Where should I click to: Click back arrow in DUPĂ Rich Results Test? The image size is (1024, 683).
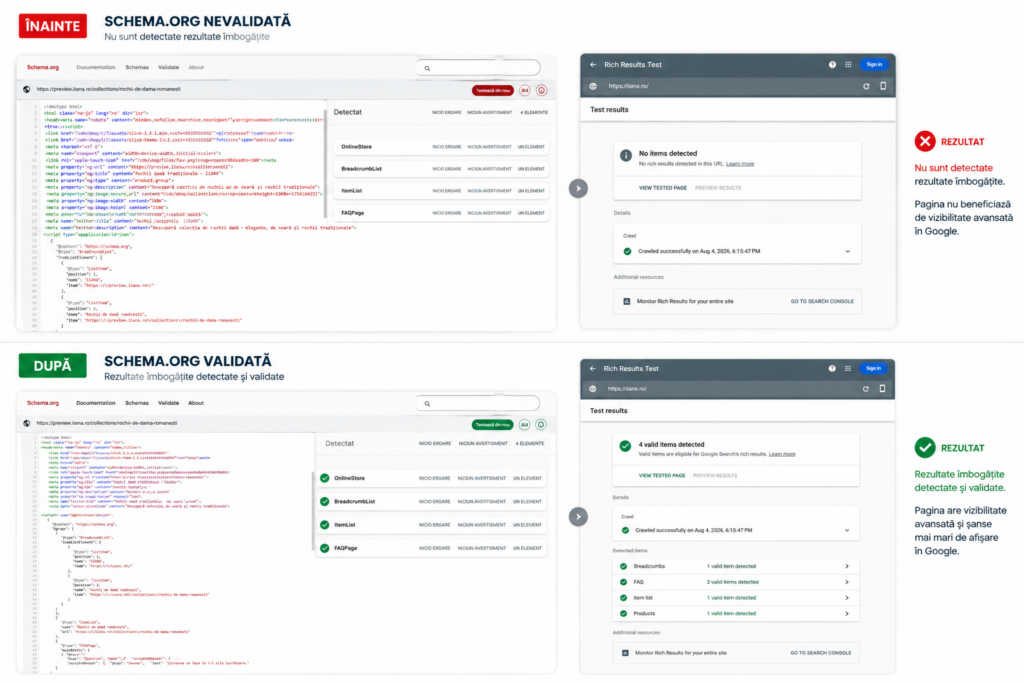point(592,368)
